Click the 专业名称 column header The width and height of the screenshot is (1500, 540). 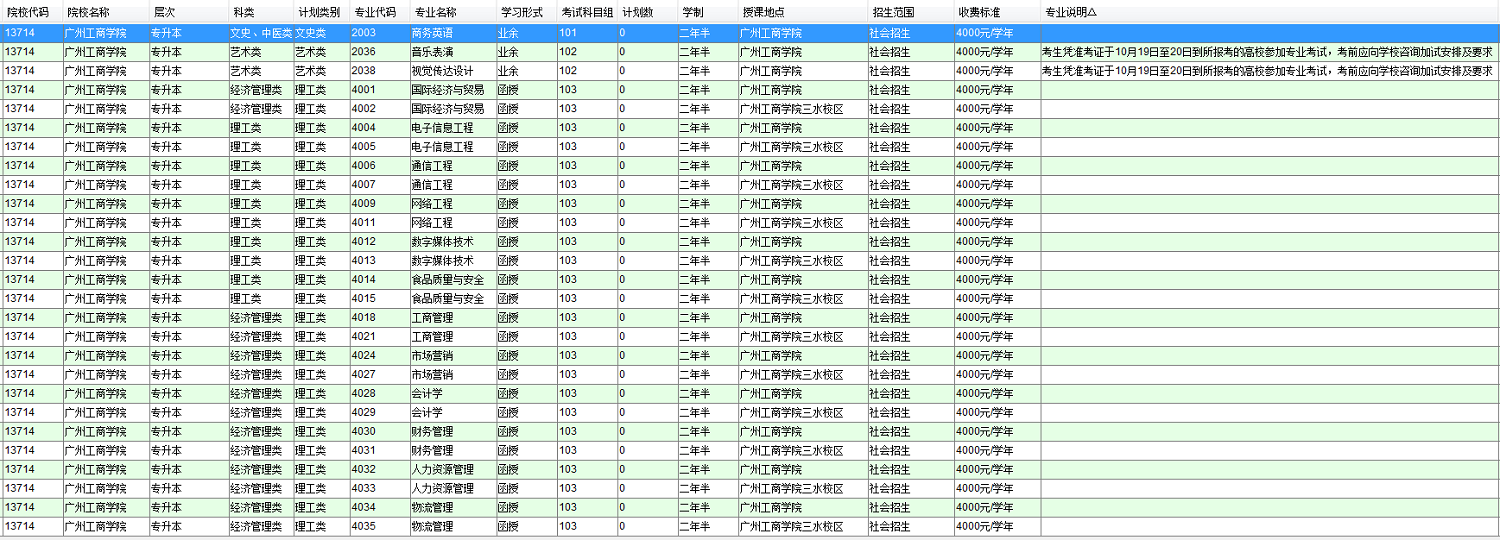click(435, 13)
